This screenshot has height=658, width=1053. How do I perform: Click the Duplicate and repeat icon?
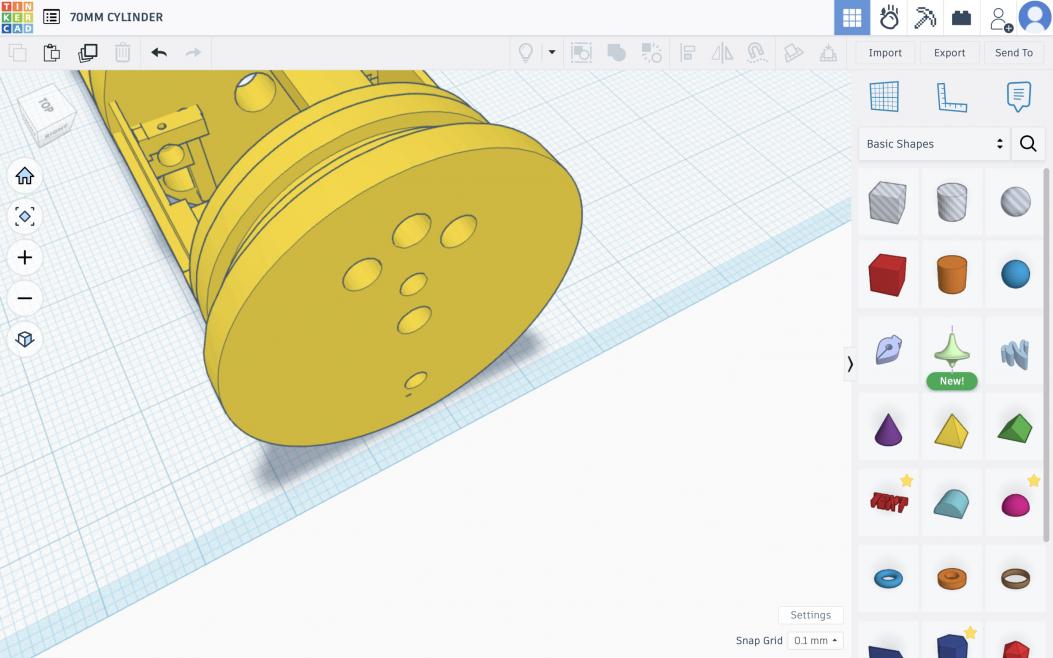point(88,53)
